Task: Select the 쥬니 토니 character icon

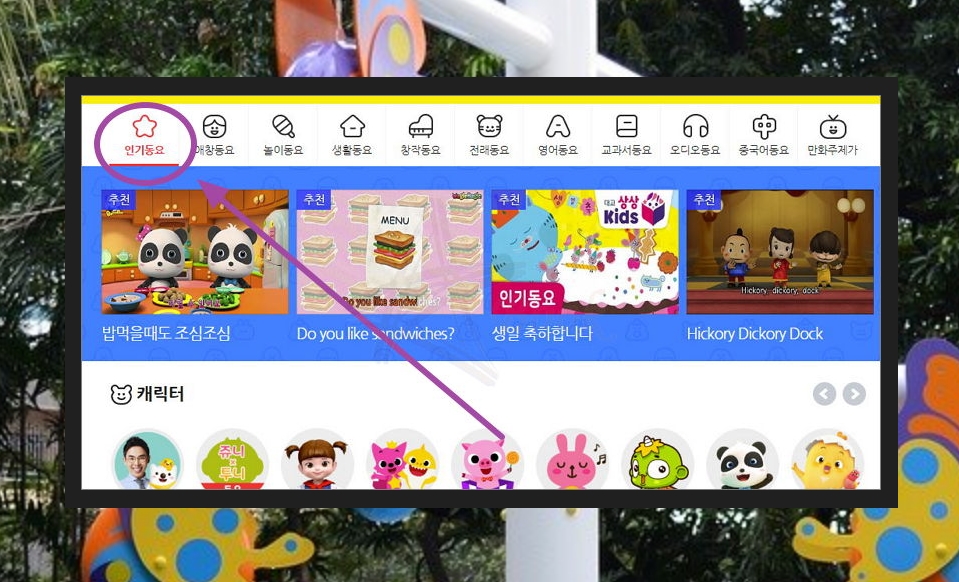Action: [232, 460]
